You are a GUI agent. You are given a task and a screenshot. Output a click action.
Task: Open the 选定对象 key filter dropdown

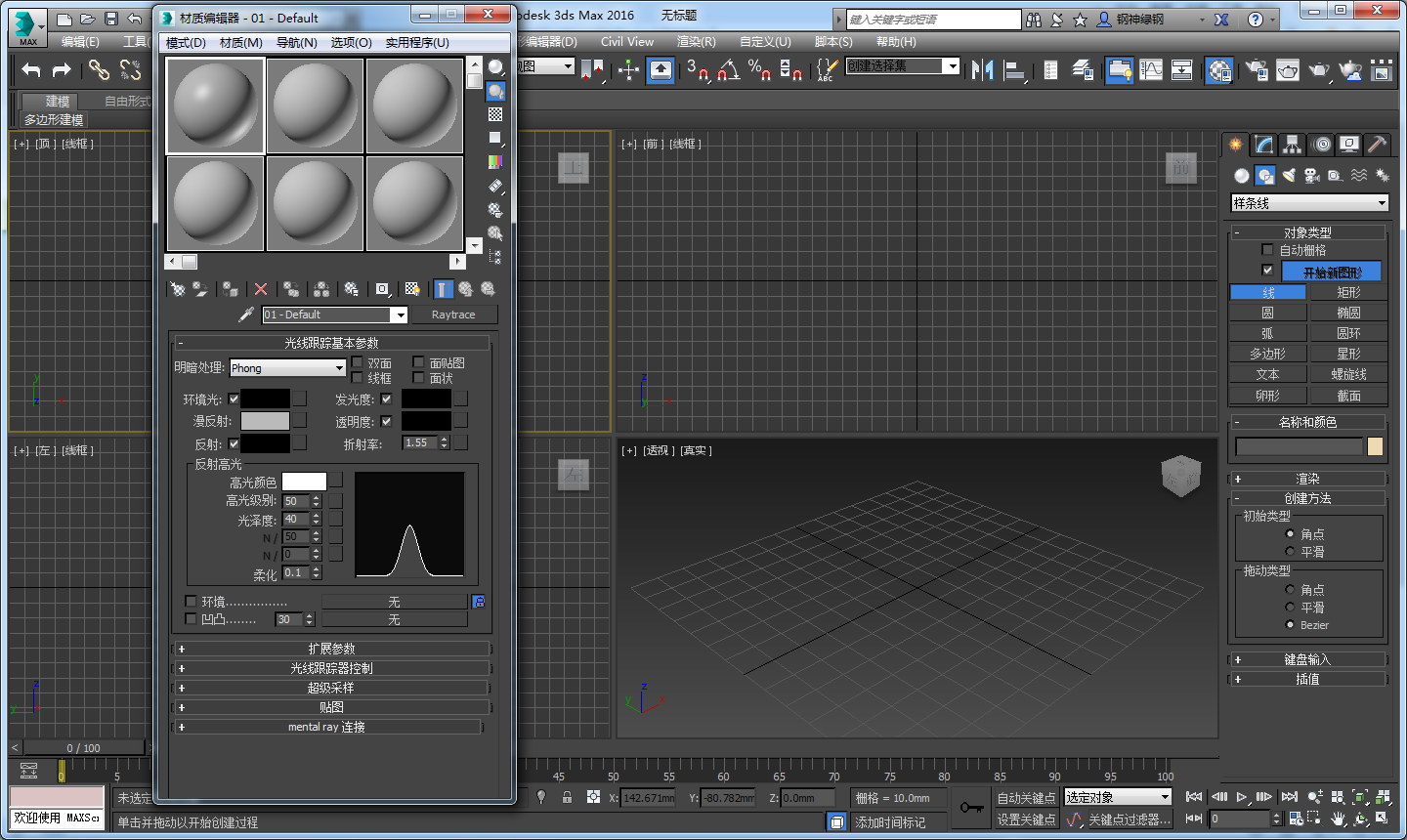pyautogui.click(x=1118, y=797)
